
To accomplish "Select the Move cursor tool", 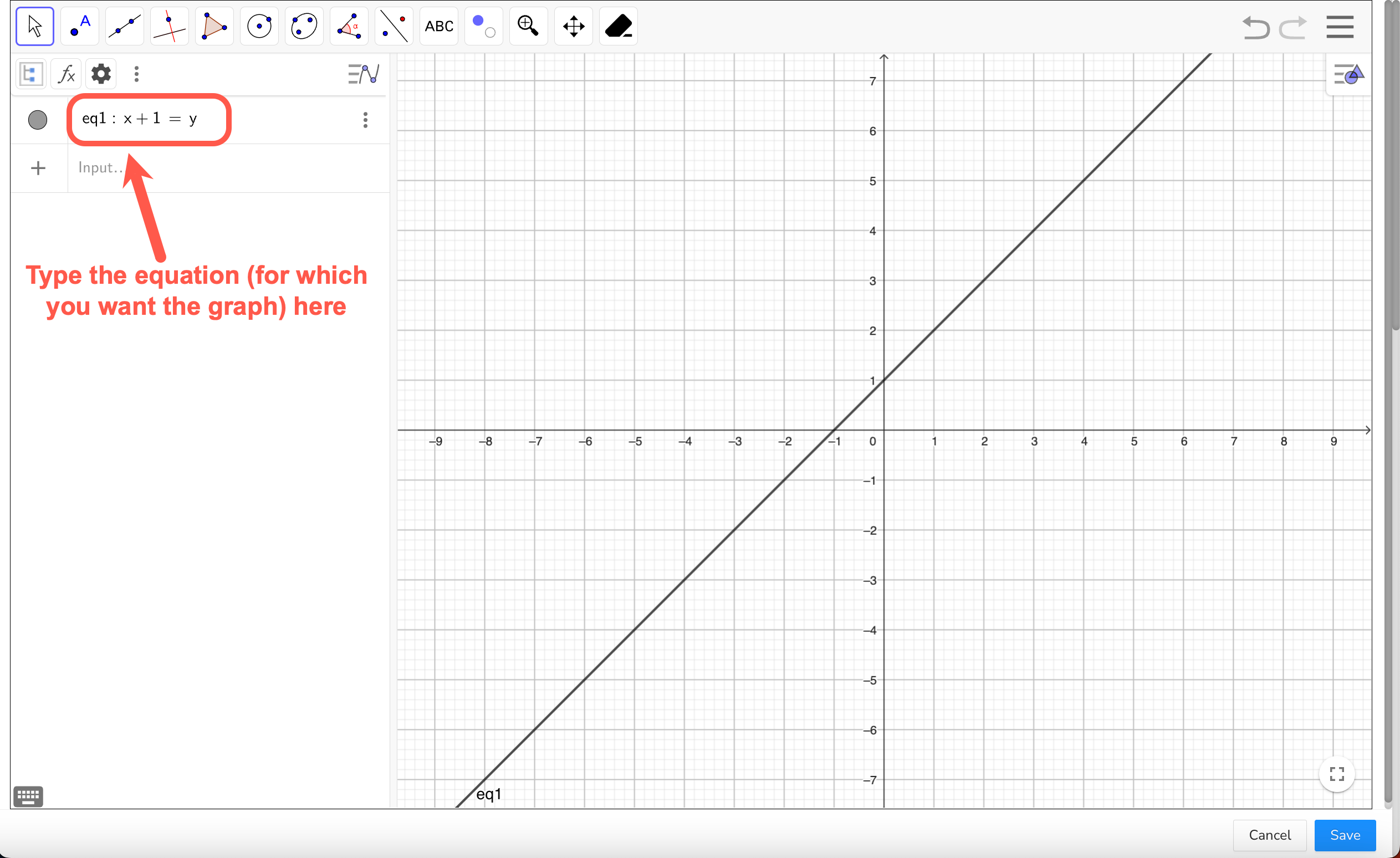I will tap(35, 25).
